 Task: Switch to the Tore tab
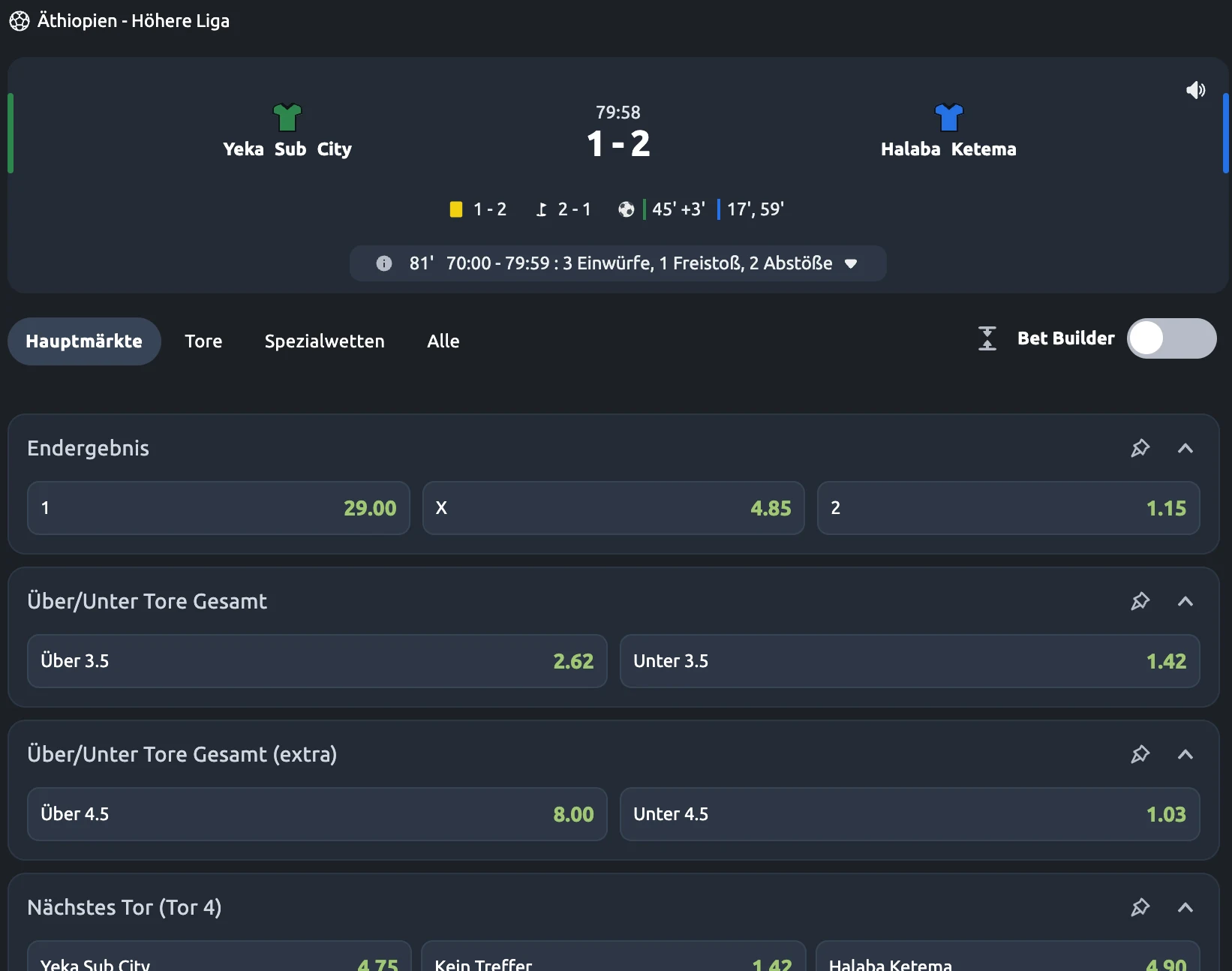203,341
